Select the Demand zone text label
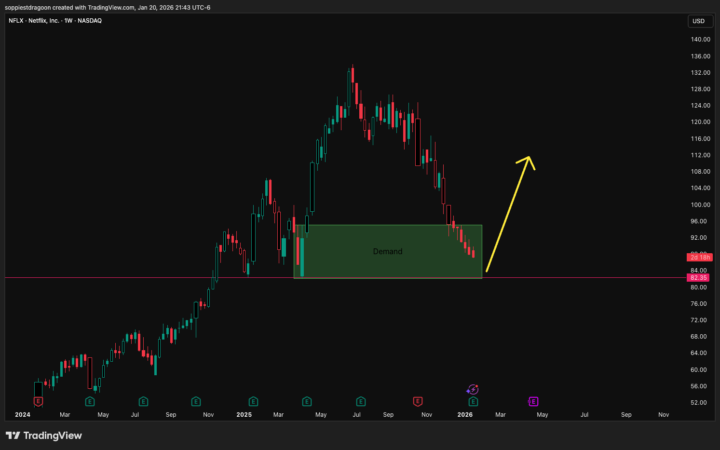720x450 pixels. pyautogui.click(x=388, y=251)
